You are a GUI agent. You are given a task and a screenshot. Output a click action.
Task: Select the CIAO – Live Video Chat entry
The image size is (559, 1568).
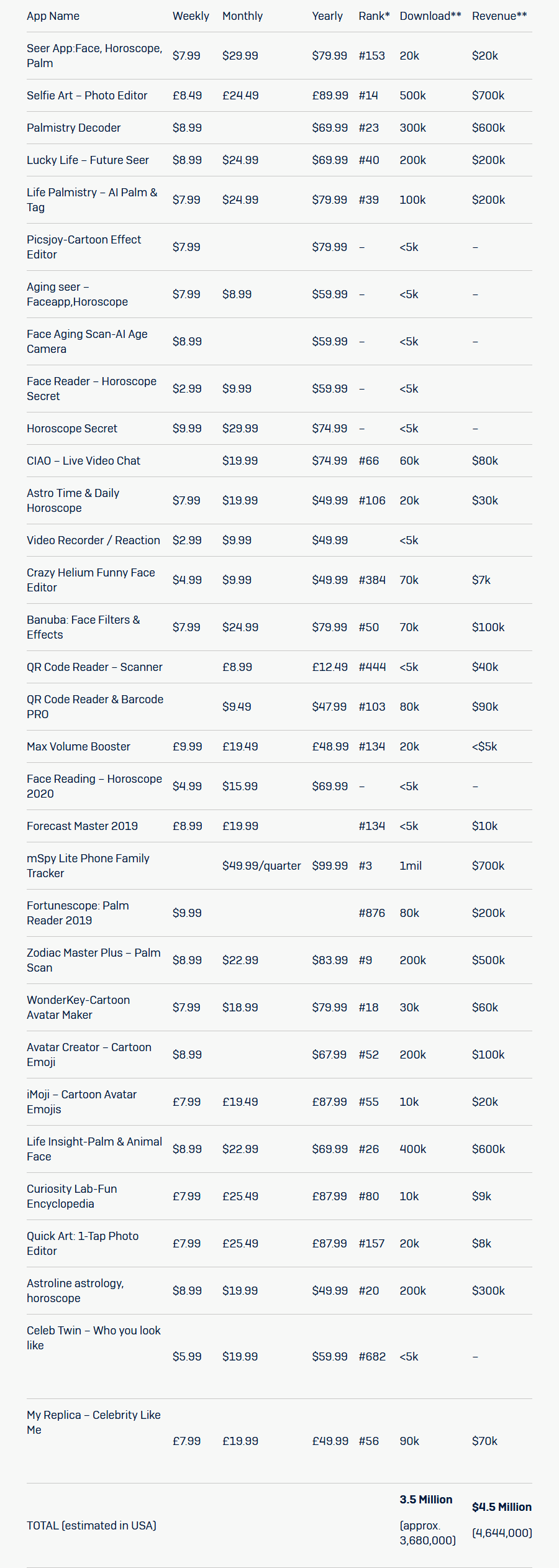pyautogui.click(x=83, y=461)
